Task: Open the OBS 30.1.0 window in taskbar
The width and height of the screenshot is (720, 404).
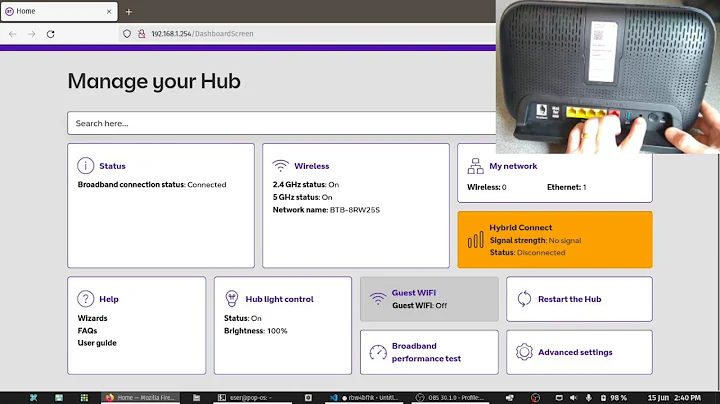Action: click(450, 398)
